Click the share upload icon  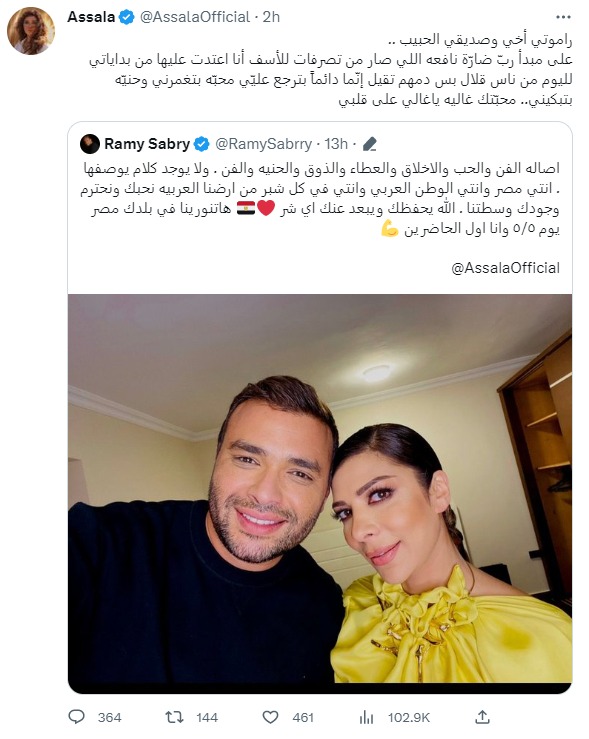pyautogui.click(x=483, y=717)
